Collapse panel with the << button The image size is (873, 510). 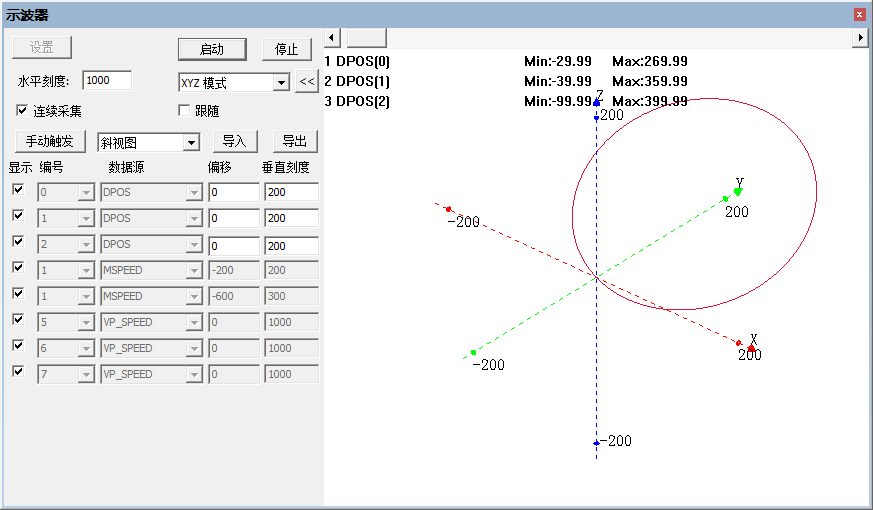click(x=307, y=81)
